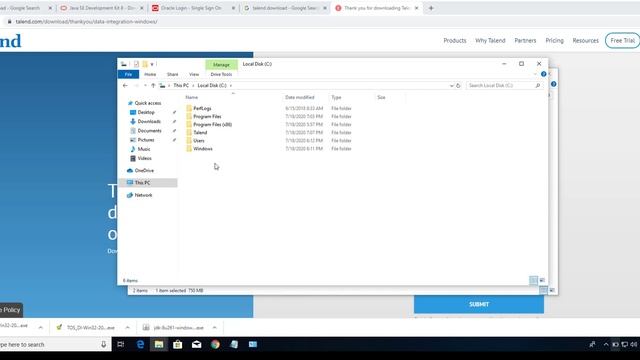
Task: Switch to details view in the status bar
Action: click(533, 280)
